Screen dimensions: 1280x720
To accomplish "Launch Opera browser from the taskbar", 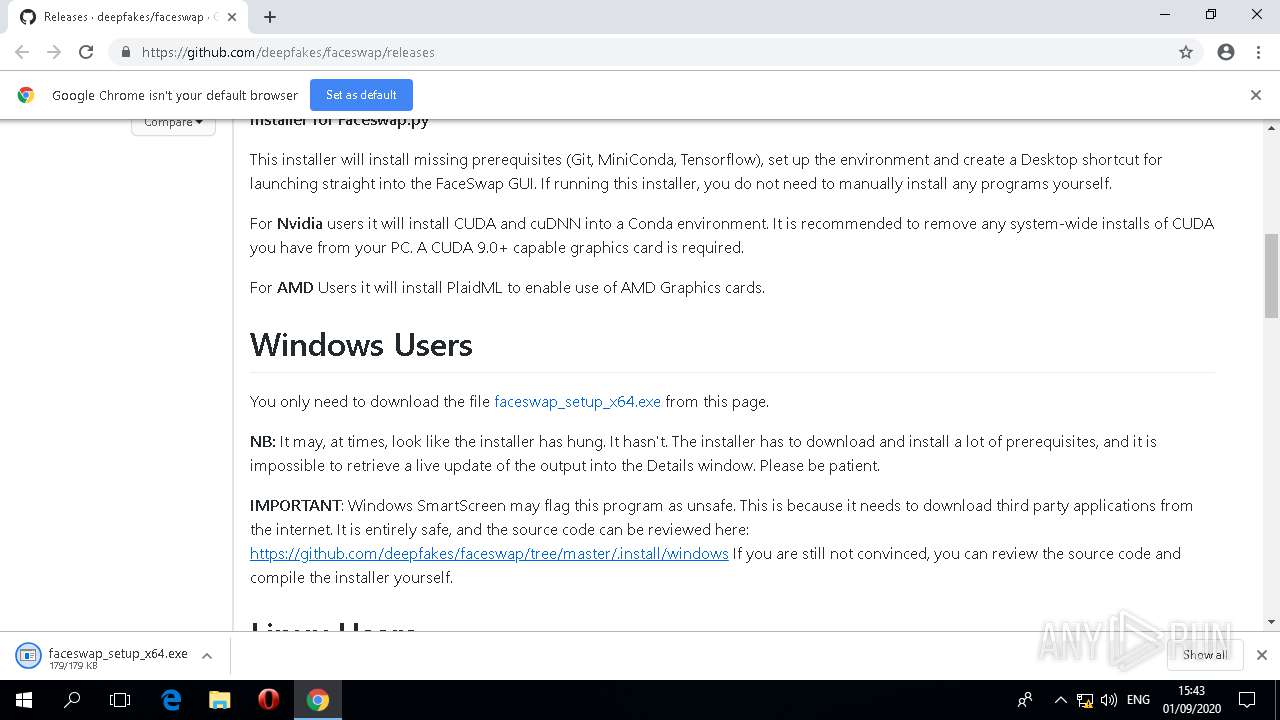I will click(268, 700).
